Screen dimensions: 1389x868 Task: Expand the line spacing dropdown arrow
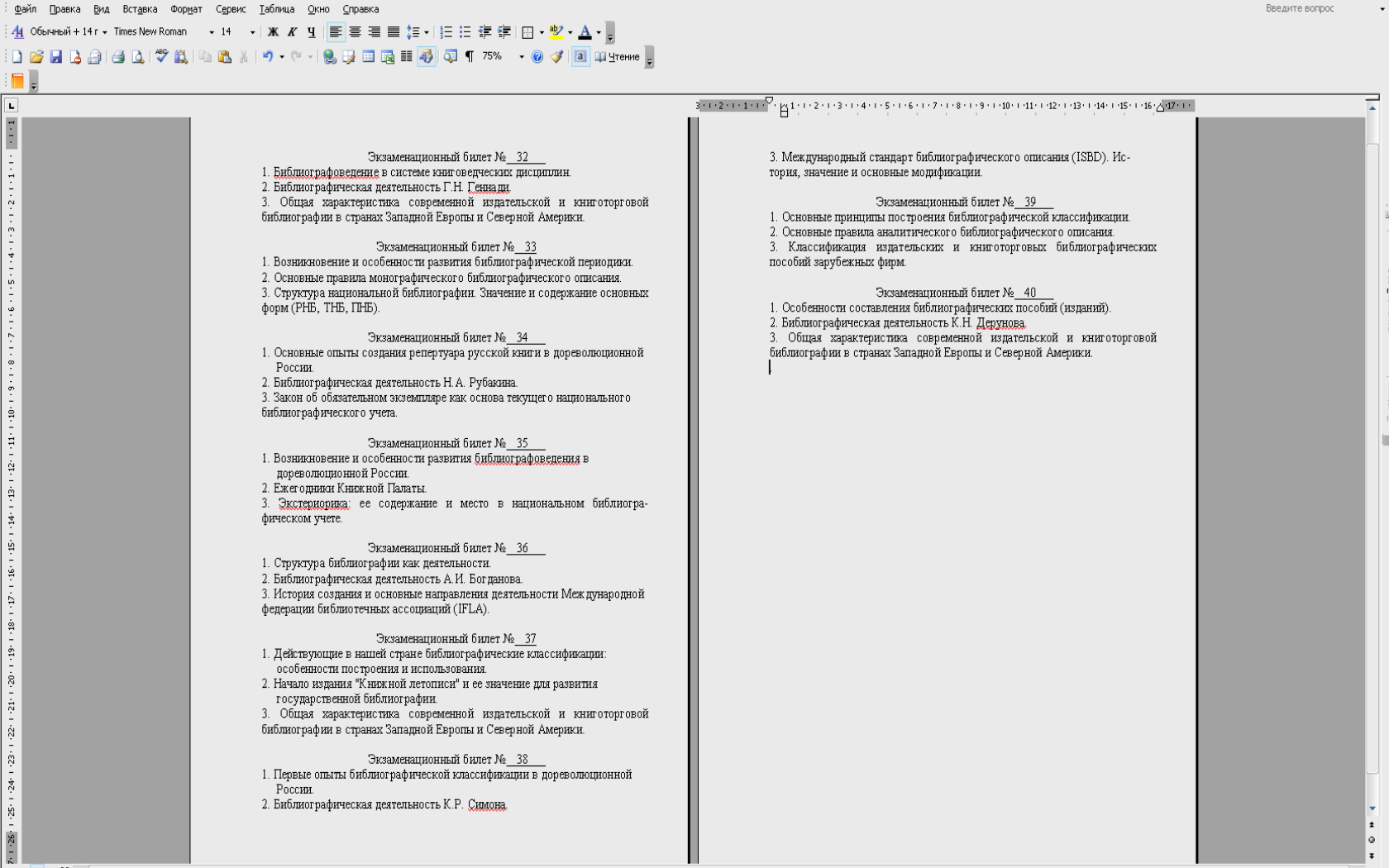(x=427, y=32)
